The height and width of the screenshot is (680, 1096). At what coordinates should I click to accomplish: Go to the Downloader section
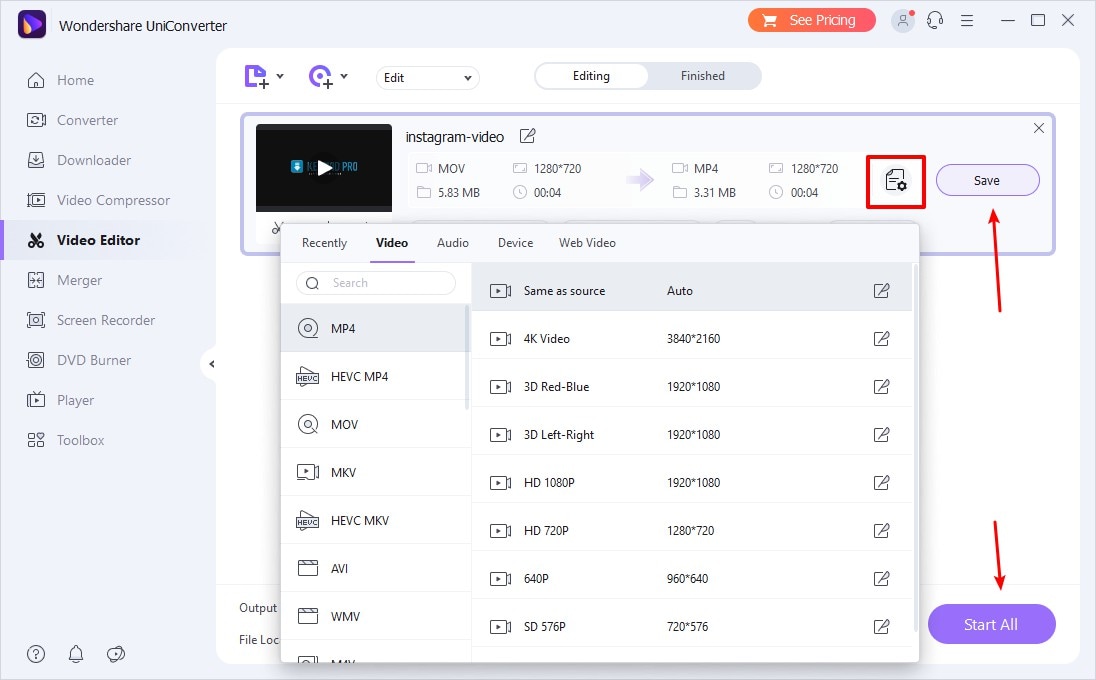coord(78,160)
